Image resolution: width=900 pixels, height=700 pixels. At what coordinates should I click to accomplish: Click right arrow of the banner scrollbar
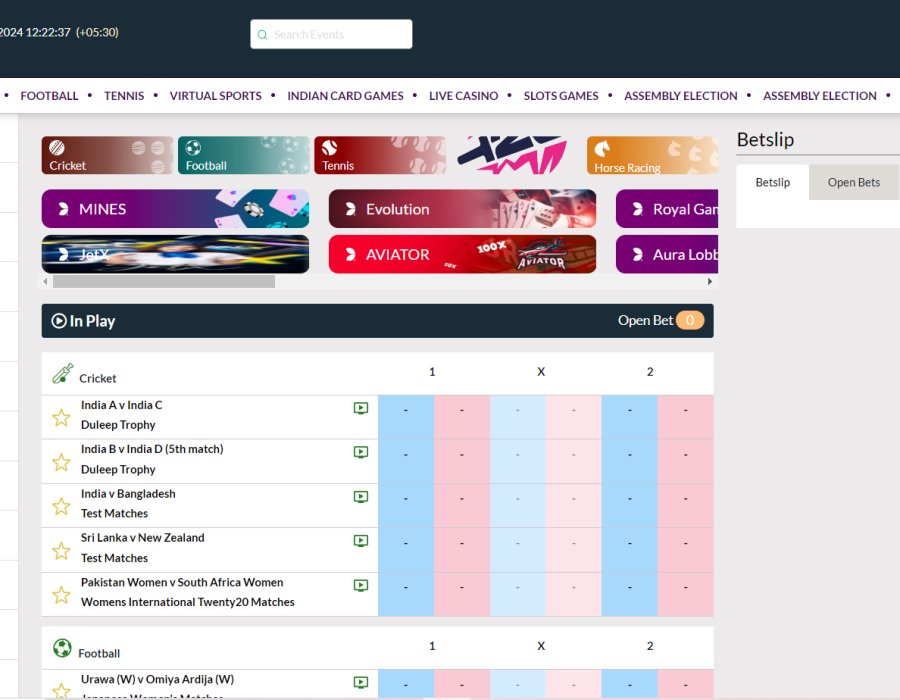coord(711,282)
